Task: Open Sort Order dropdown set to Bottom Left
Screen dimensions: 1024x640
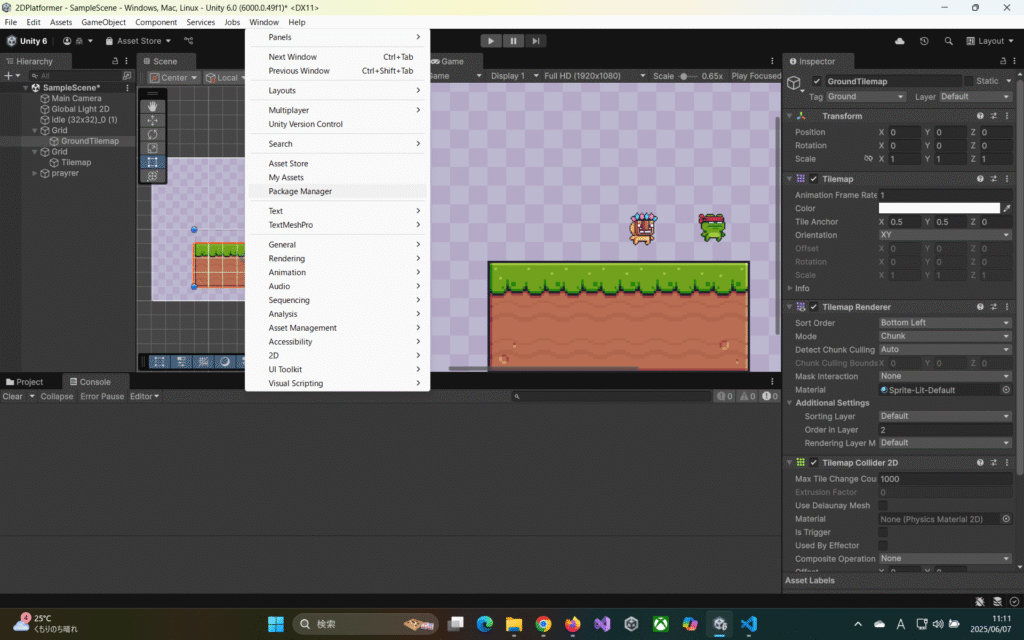Action: point(945,323)
